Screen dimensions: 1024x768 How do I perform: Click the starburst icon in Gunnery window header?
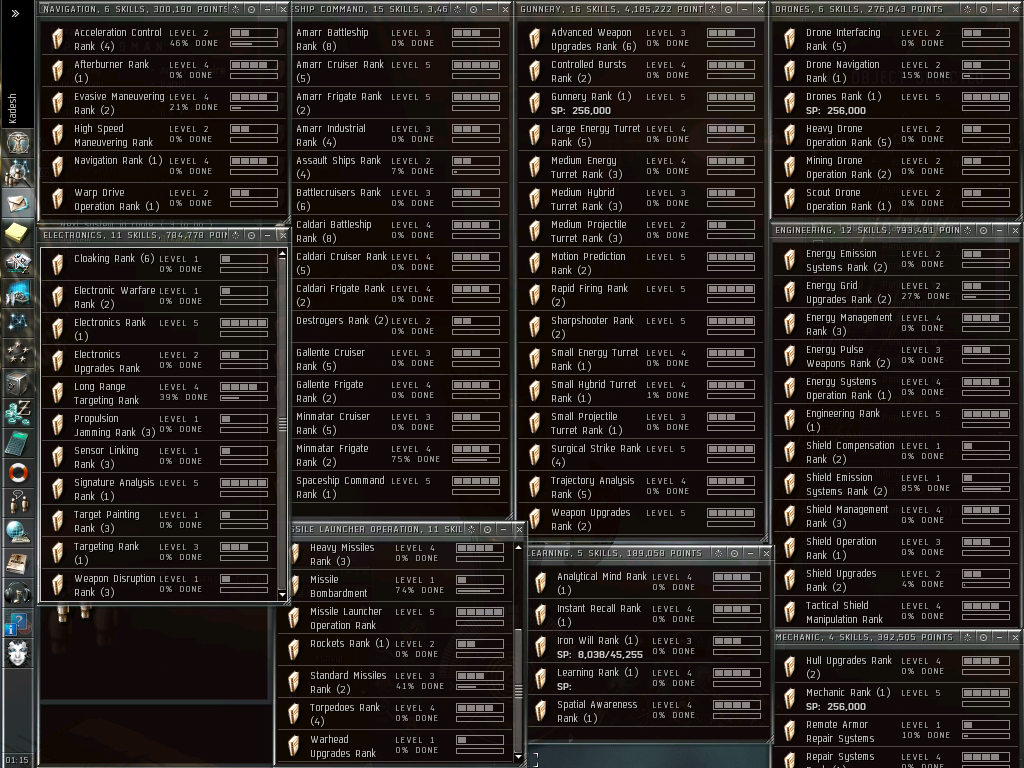pos(712,9)
